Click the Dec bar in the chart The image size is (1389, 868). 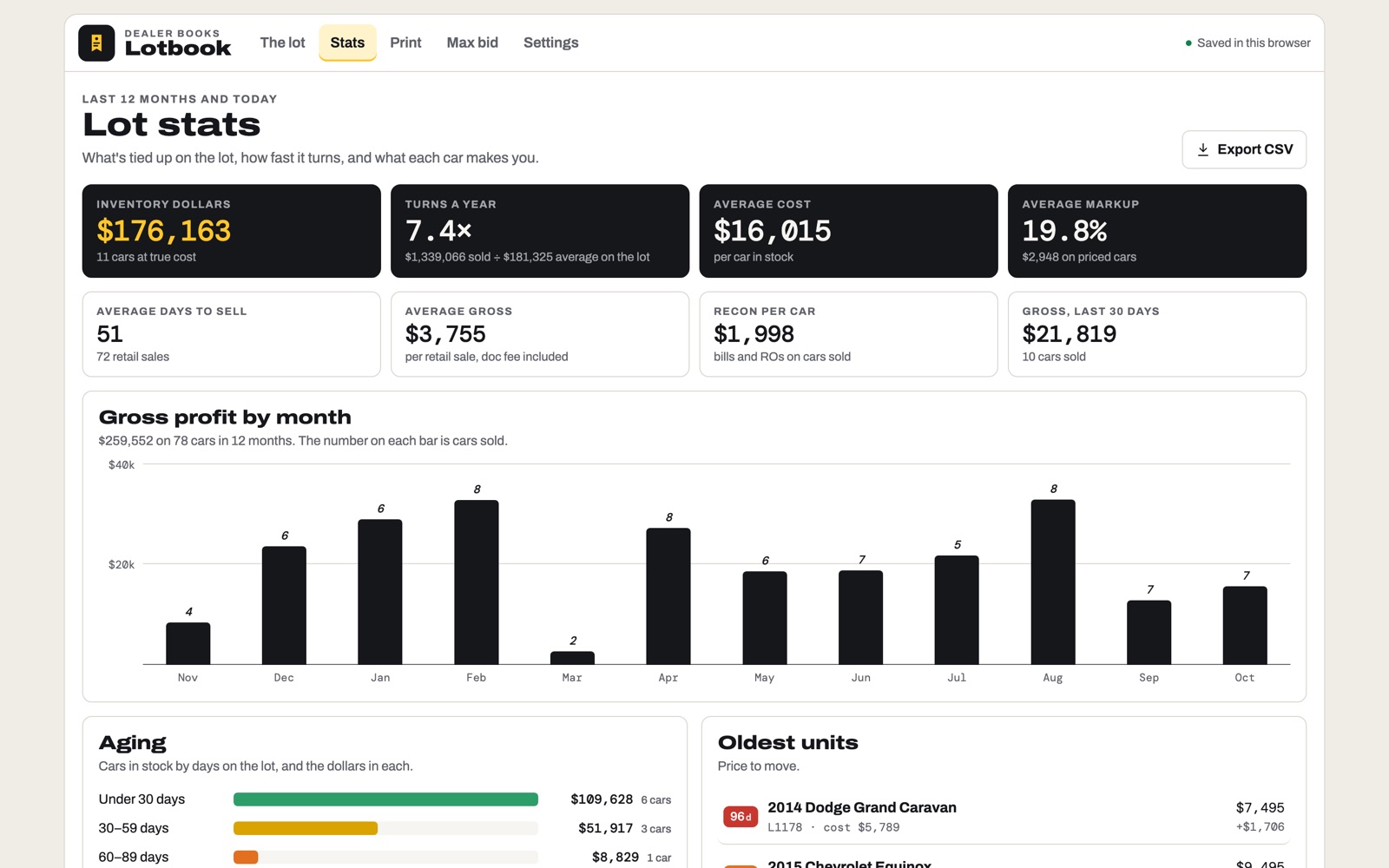tap(284, 605)
